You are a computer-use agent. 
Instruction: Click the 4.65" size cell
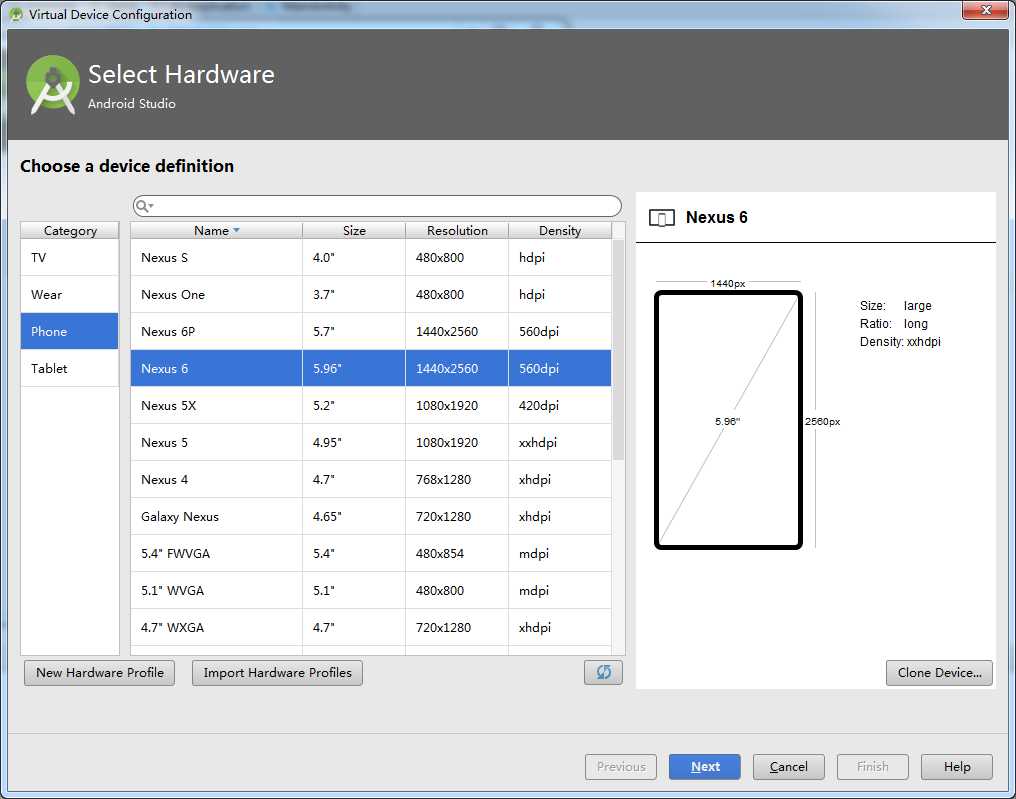[x=354, y=516]
